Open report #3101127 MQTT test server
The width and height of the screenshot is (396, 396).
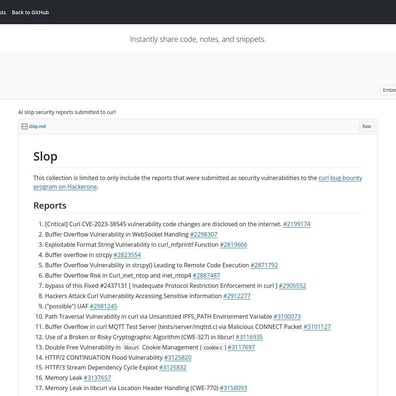[317, 327]
